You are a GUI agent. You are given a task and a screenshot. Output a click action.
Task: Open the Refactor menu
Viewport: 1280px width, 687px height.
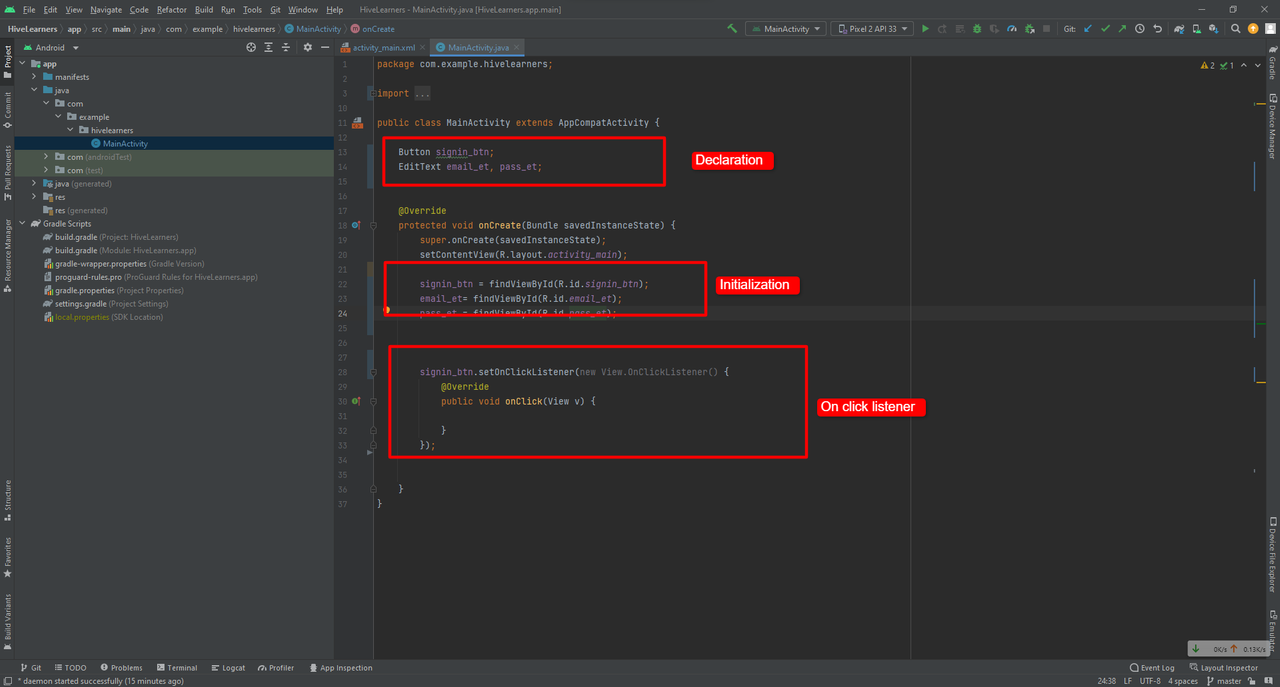[x=172, y=9]
